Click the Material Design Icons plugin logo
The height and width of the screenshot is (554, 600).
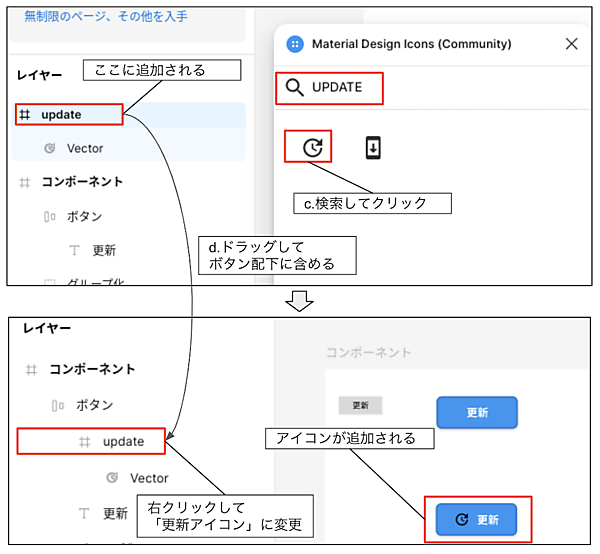[x=295, y=44]
